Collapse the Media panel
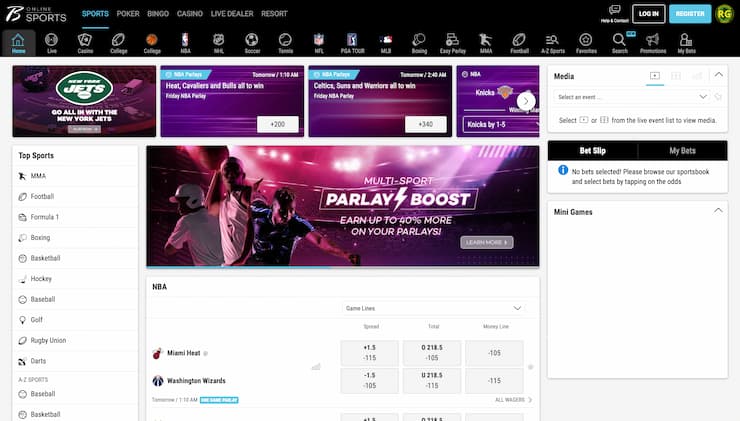Image resolution: width=740 pixels, height=421 pixels. click(718, 75)
